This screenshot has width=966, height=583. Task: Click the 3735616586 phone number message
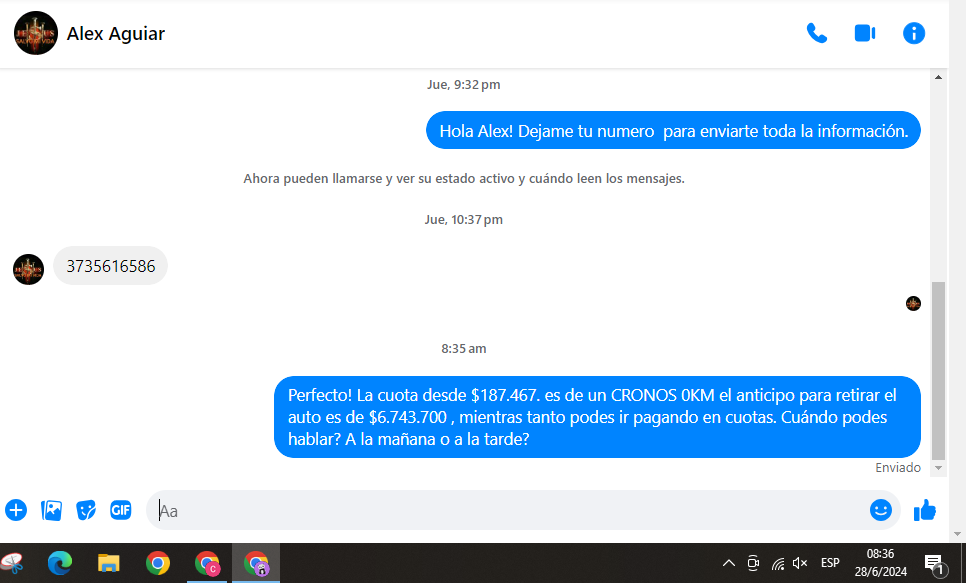(x=110, y=266)
